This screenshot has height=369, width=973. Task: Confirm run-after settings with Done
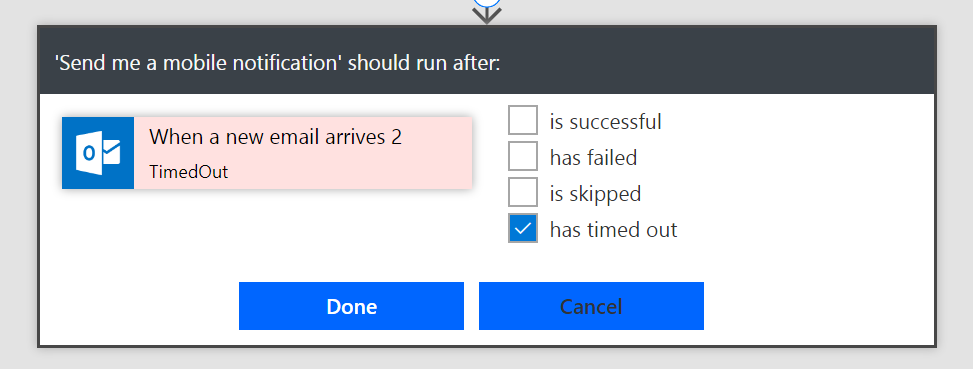(351, 306)
